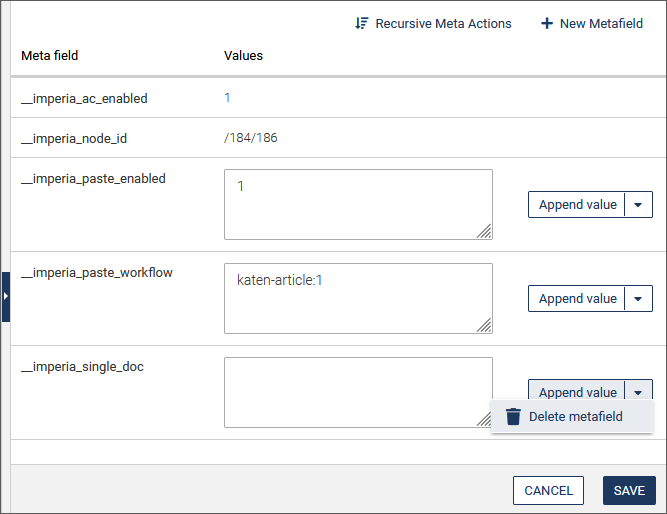
Task: Open Recursive Meta Actions
Action: [433, 23]
